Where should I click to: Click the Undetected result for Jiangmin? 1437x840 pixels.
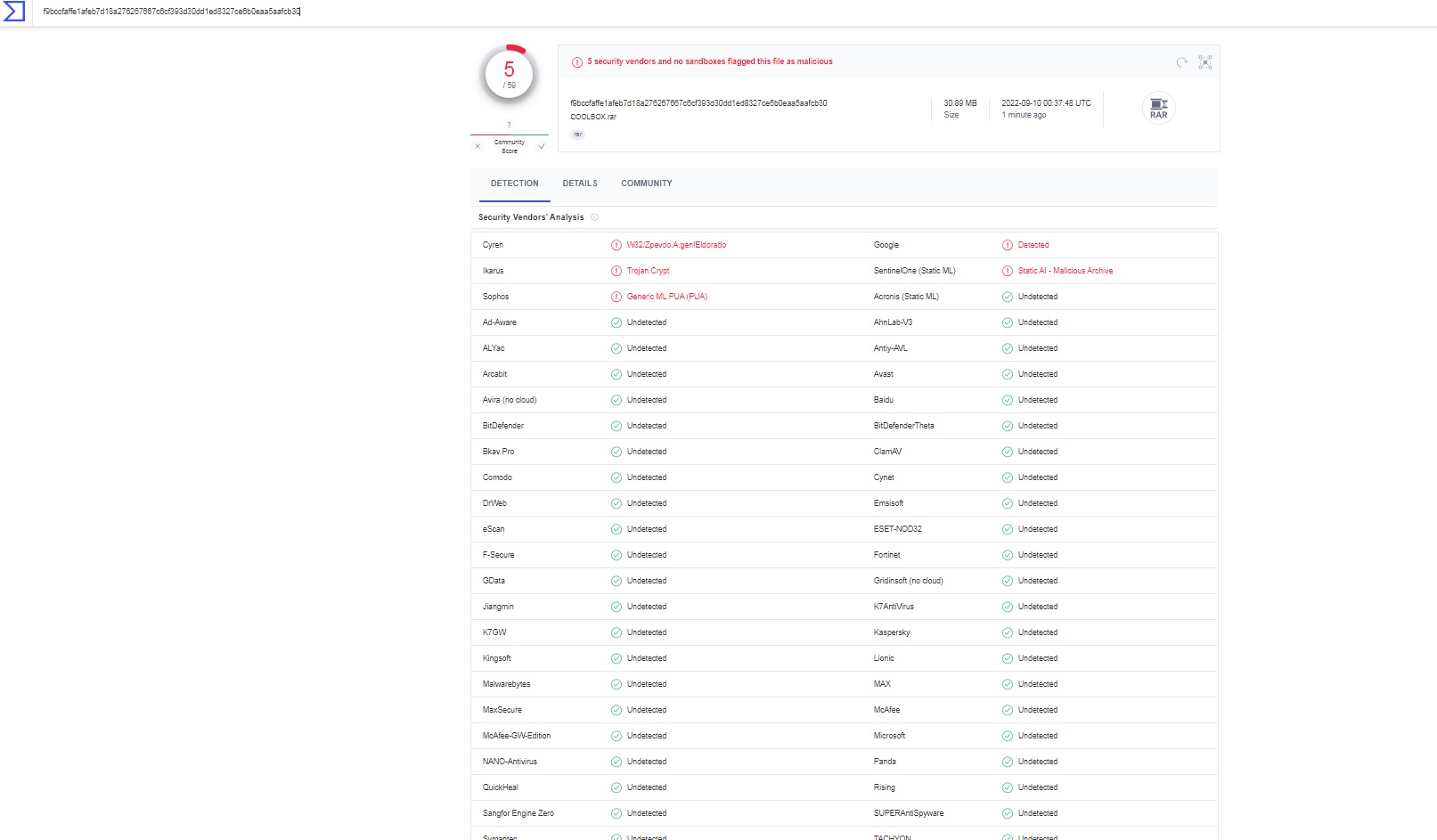click(647, 607)
